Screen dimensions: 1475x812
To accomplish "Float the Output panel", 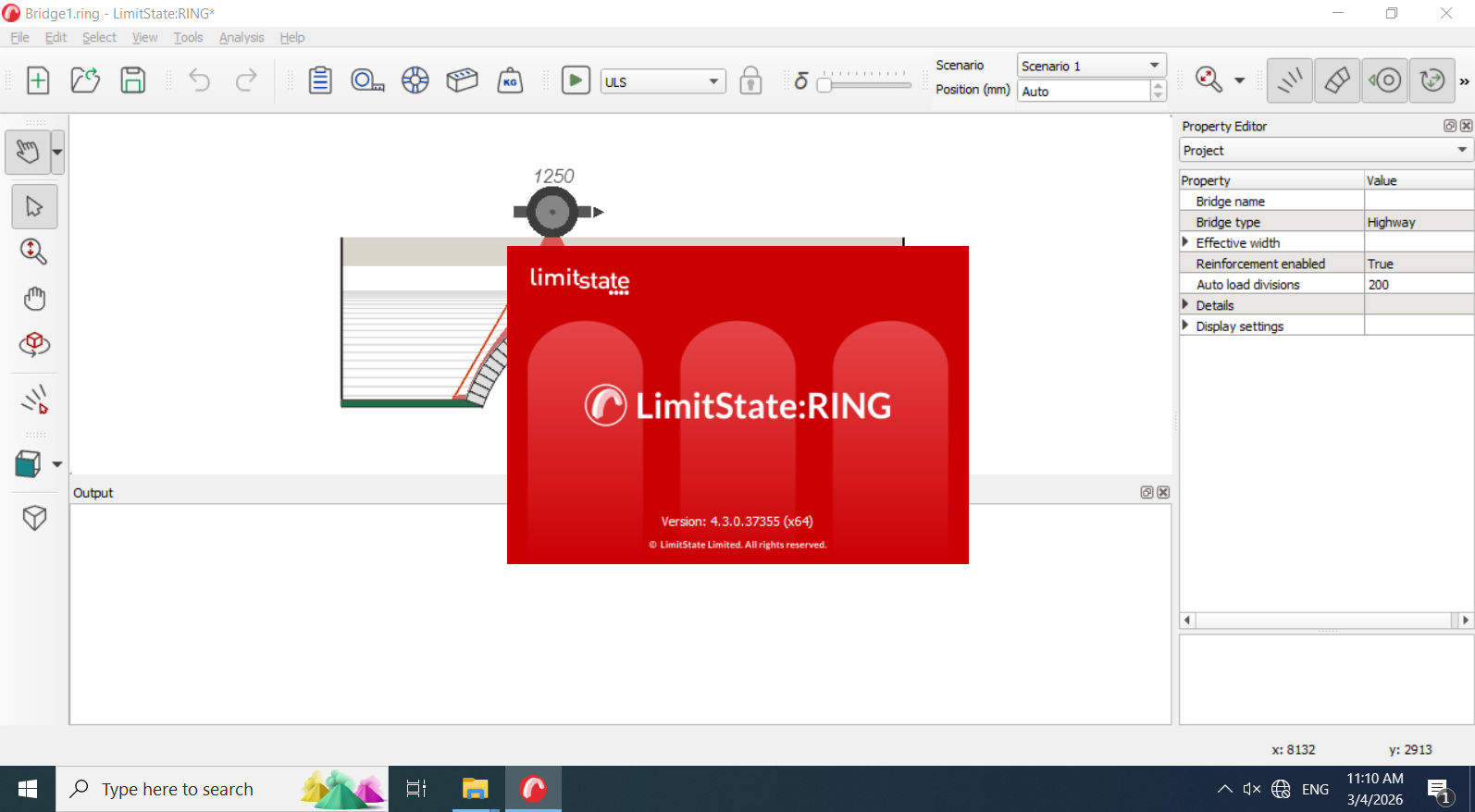I will (x=1147, y=492).
